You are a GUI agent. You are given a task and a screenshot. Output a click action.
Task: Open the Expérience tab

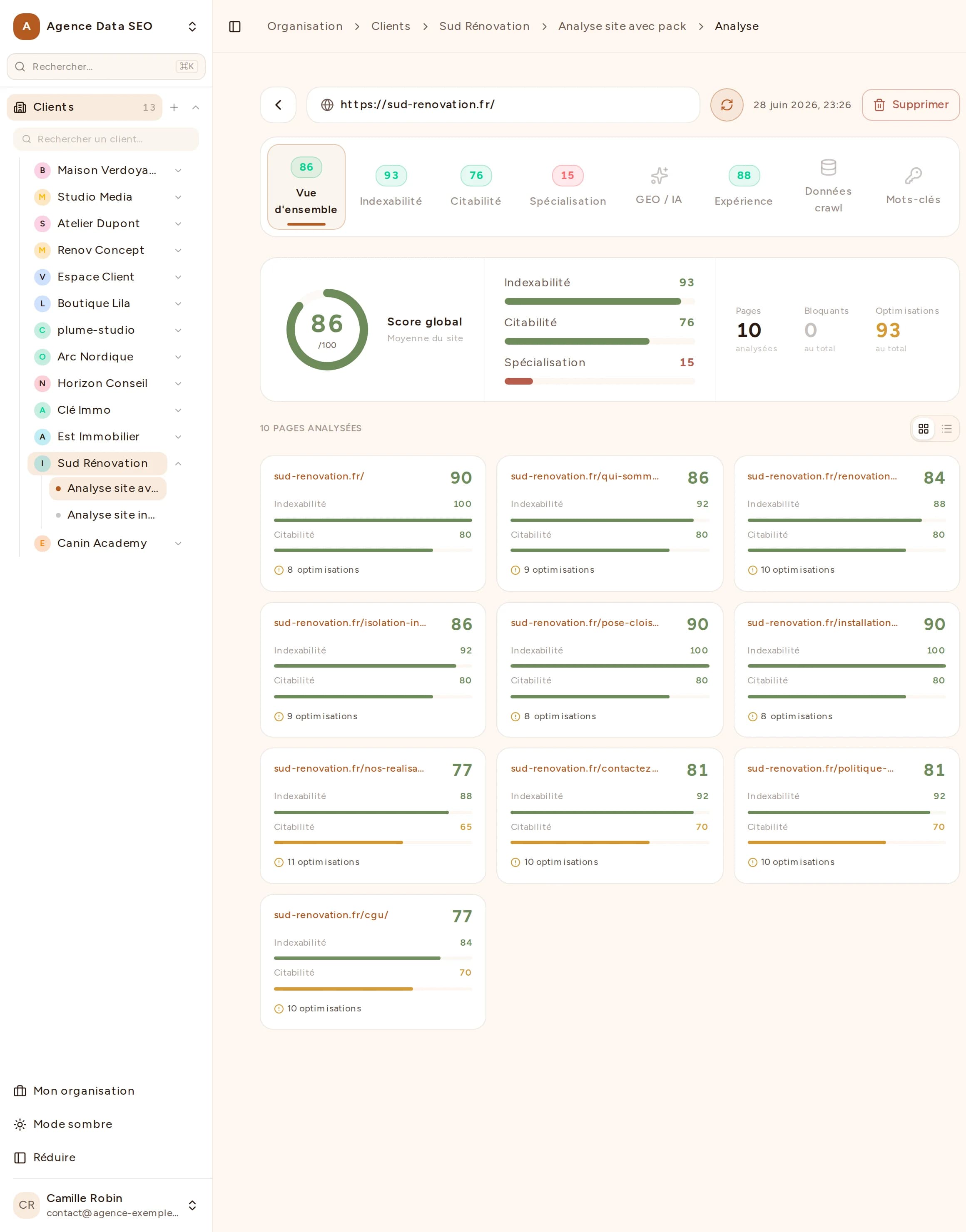click(x=744, y=186)
